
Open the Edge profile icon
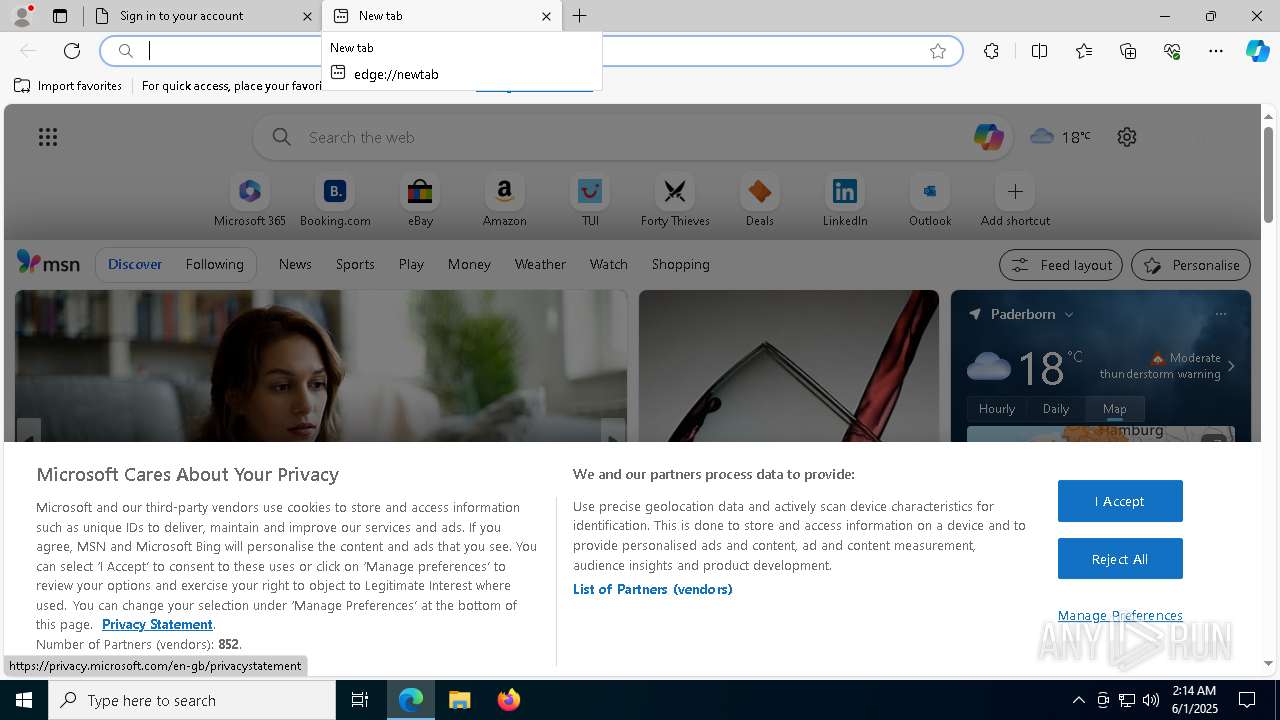click(21, 16)
